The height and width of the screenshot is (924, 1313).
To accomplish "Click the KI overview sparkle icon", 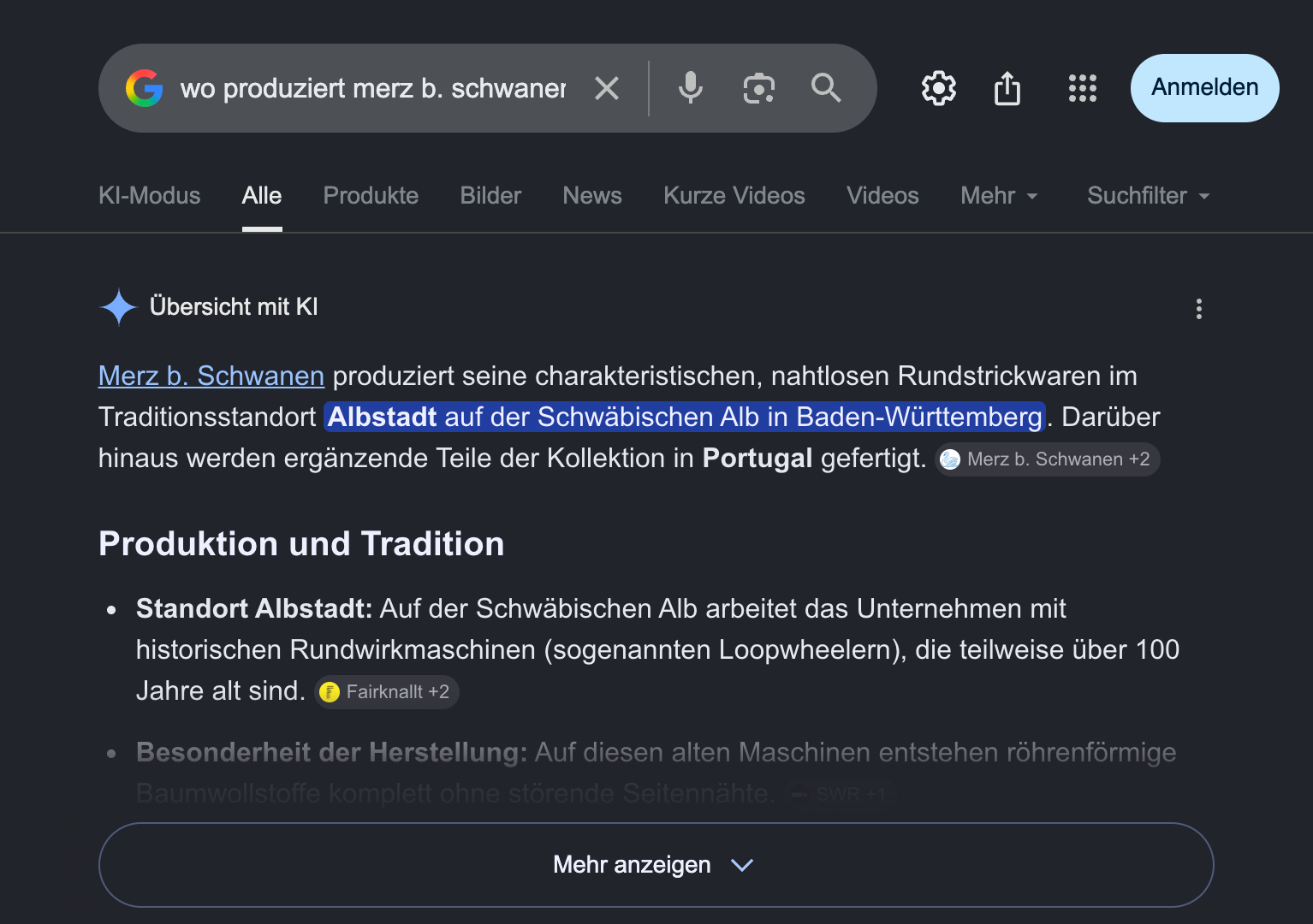I will [118, 307].
